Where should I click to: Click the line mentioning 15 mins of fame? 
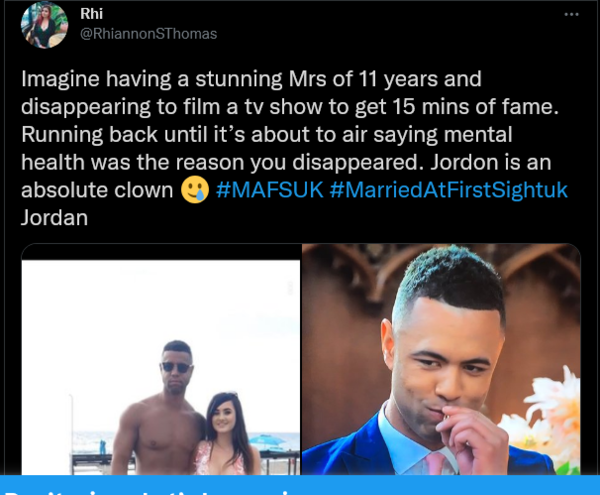[290, 106]
